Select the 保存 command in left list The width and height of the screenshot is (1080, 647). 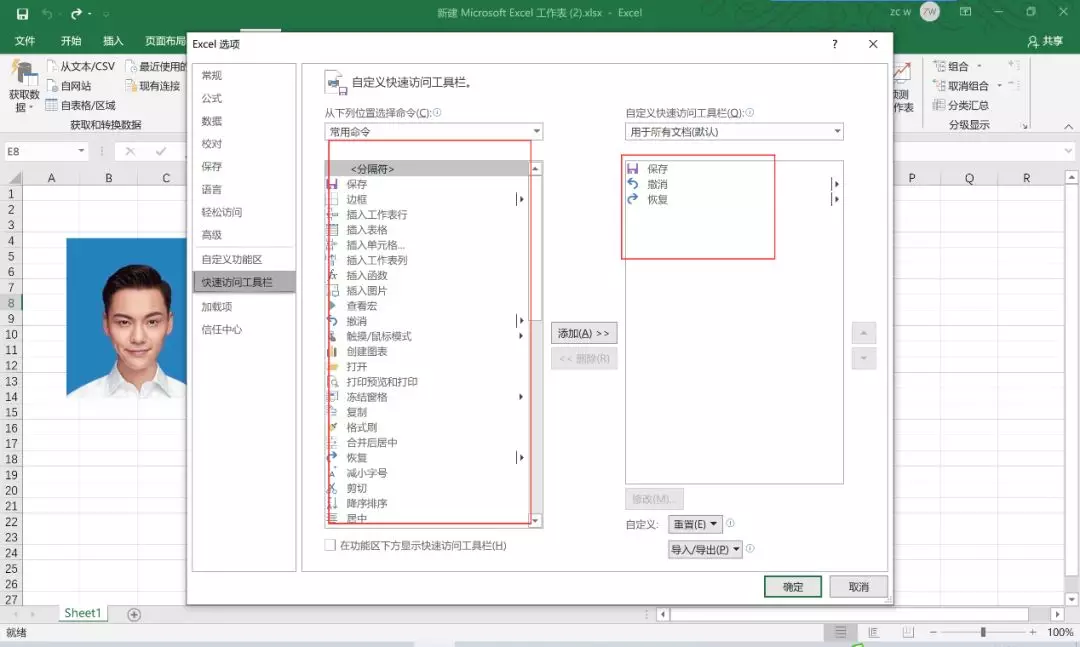428,184
